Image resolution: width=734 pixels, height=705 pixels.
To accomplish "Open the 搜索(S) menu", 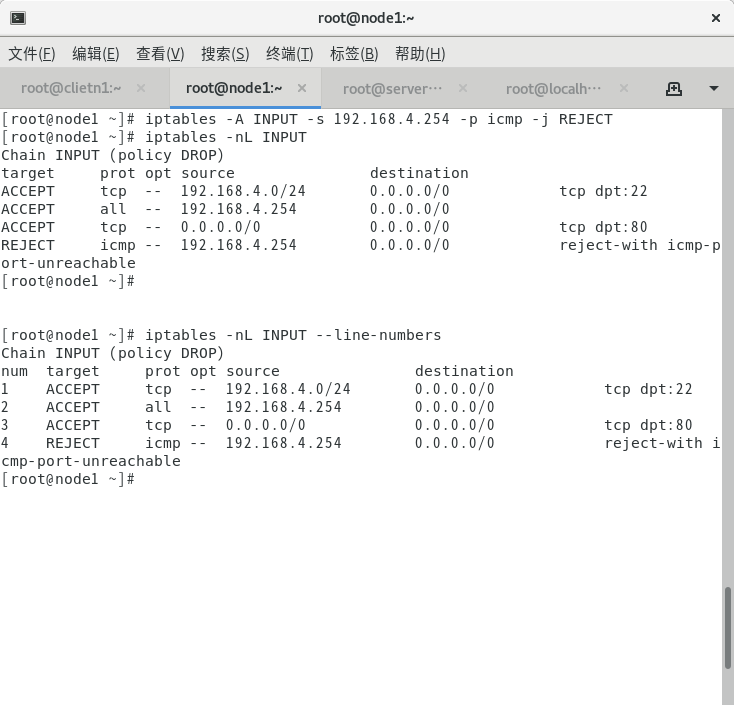I will pyautogui.click(x=225, y=54).
